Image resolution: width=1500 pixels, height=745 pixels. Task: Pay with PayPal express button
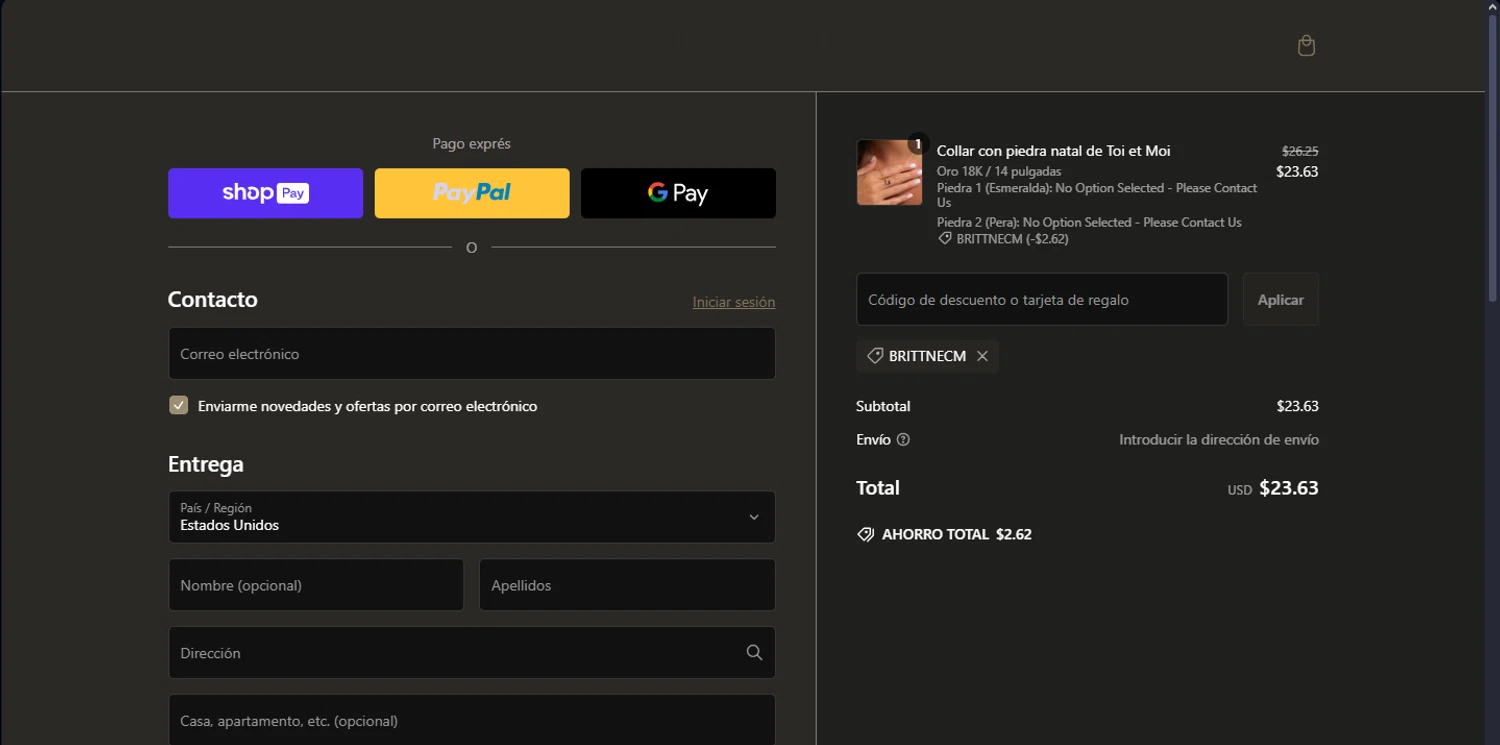pyautogui.click(x=472, y=193)
